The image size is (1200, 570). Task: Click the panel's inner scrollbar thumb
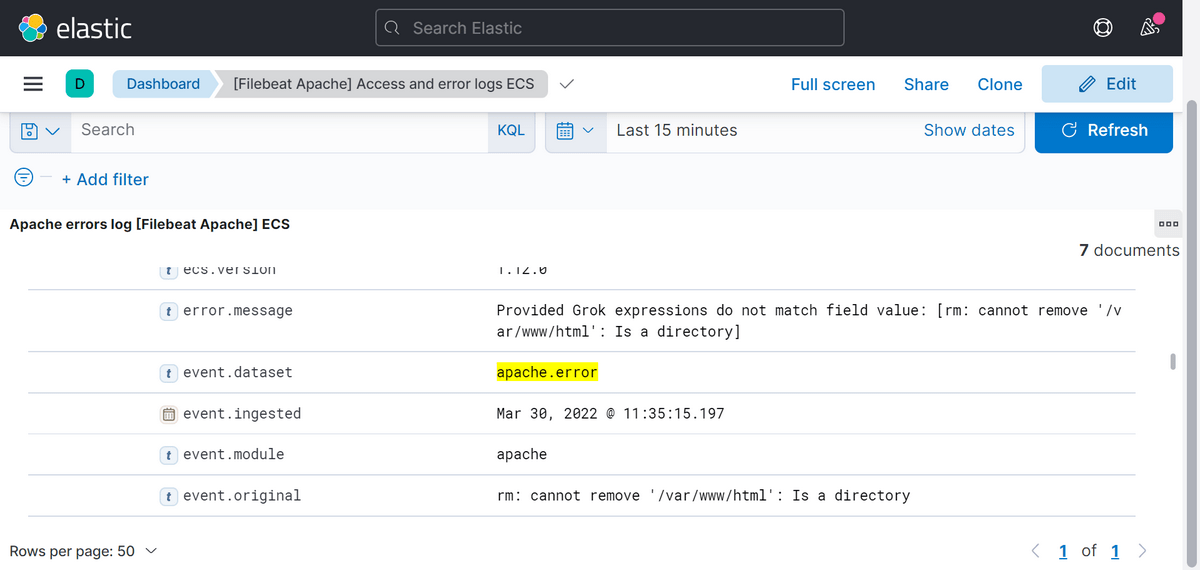1173,361
